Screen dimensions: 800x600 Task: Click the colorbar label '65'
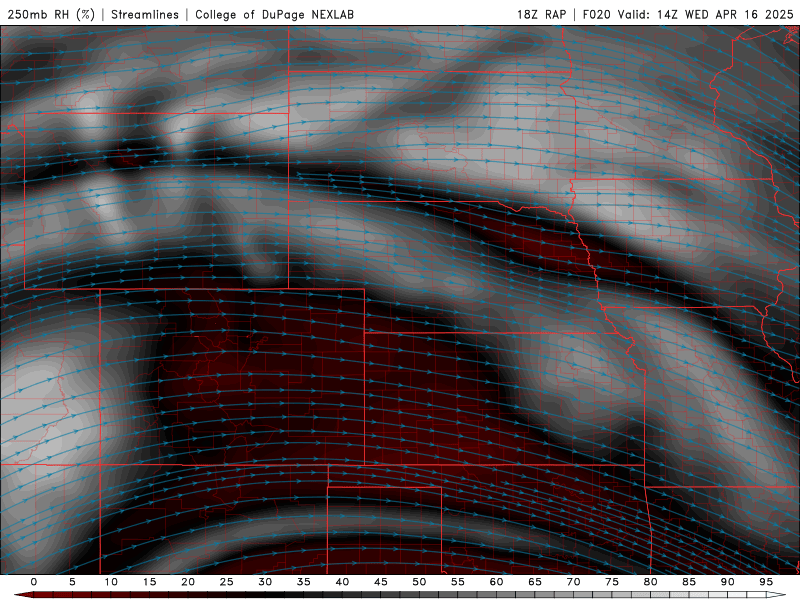tap(535, 582)
